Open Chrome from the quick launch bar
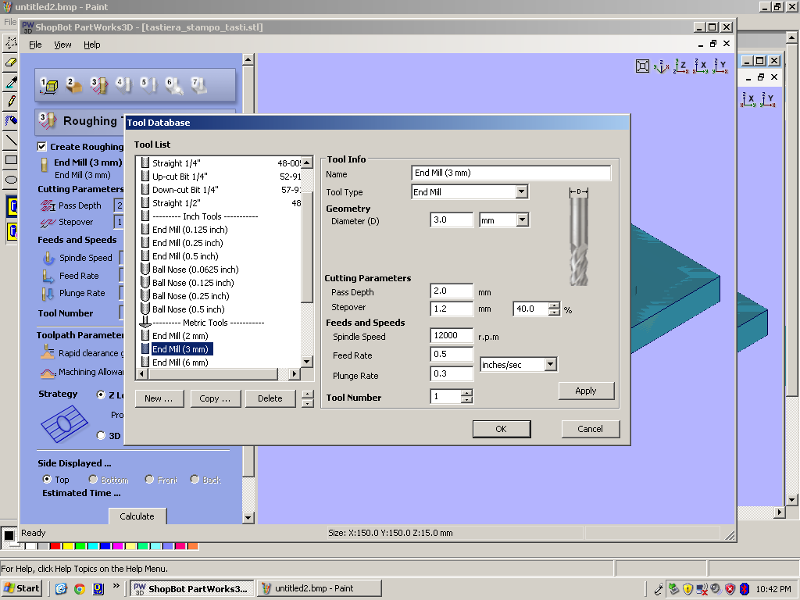Screen dimensions: 800x600 (x=79, y=588)
